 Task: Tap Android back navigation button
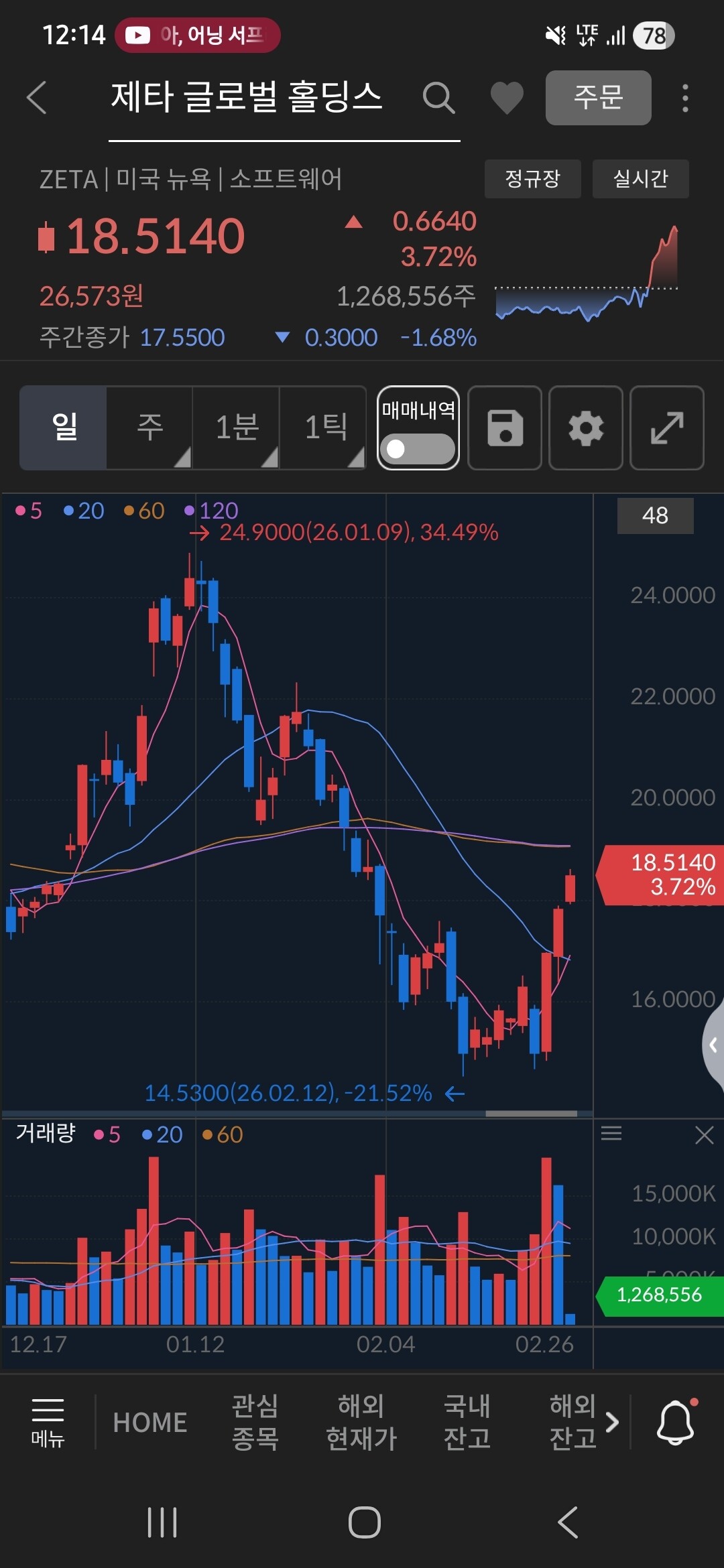(x=567, y=1522)
